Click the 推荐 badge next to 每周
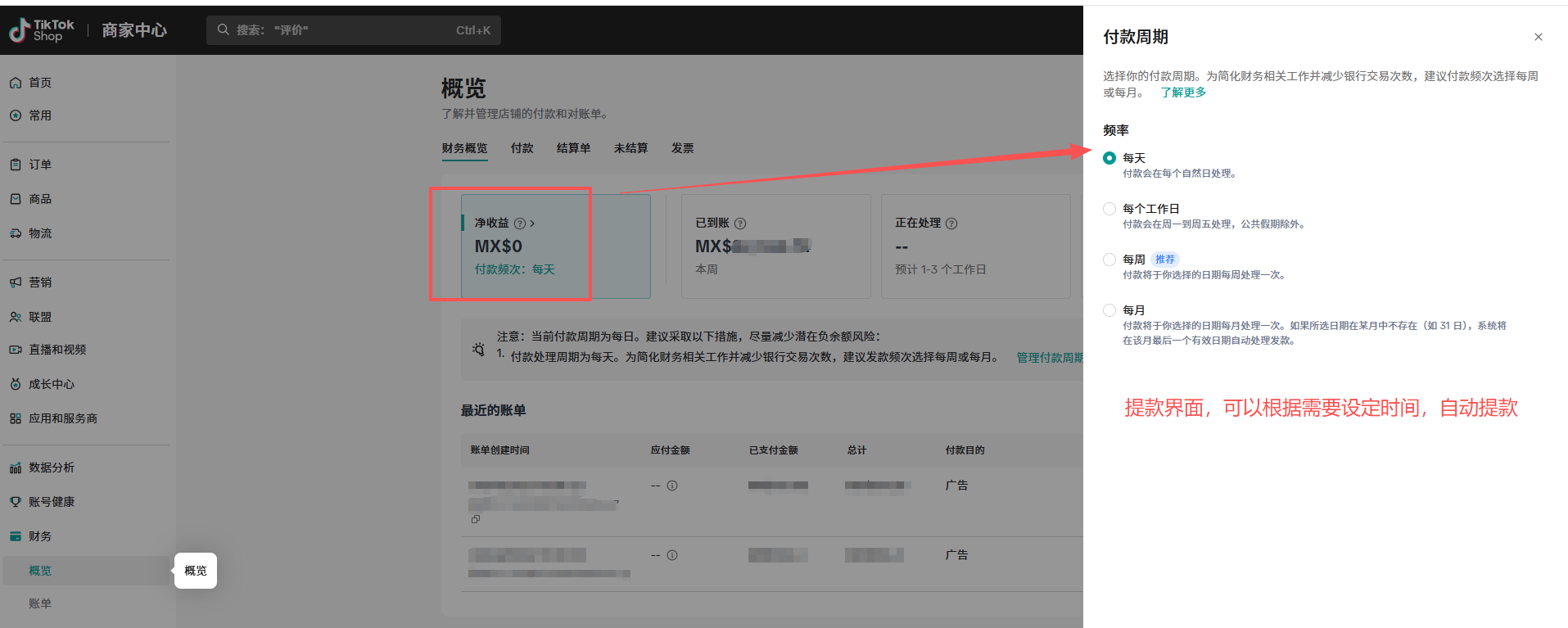The width and height of the screenshot is (1568, 628). pyautogui.click(x=1165, y=260)
